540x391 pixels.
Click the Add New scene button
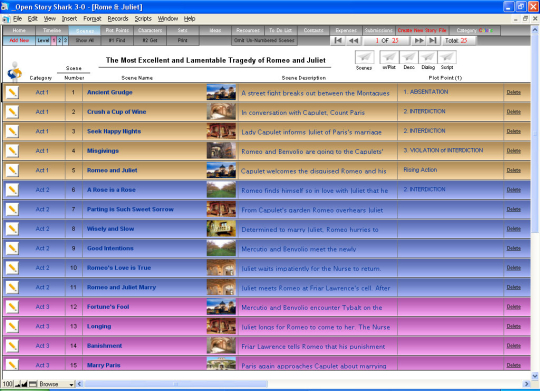coord(19,41)
